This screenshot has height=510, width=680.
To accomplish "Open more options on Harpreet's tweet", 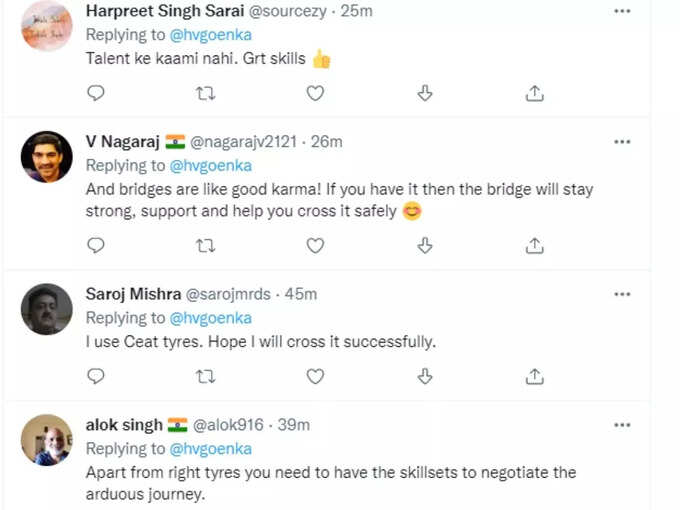I will (x=622, y=11).
